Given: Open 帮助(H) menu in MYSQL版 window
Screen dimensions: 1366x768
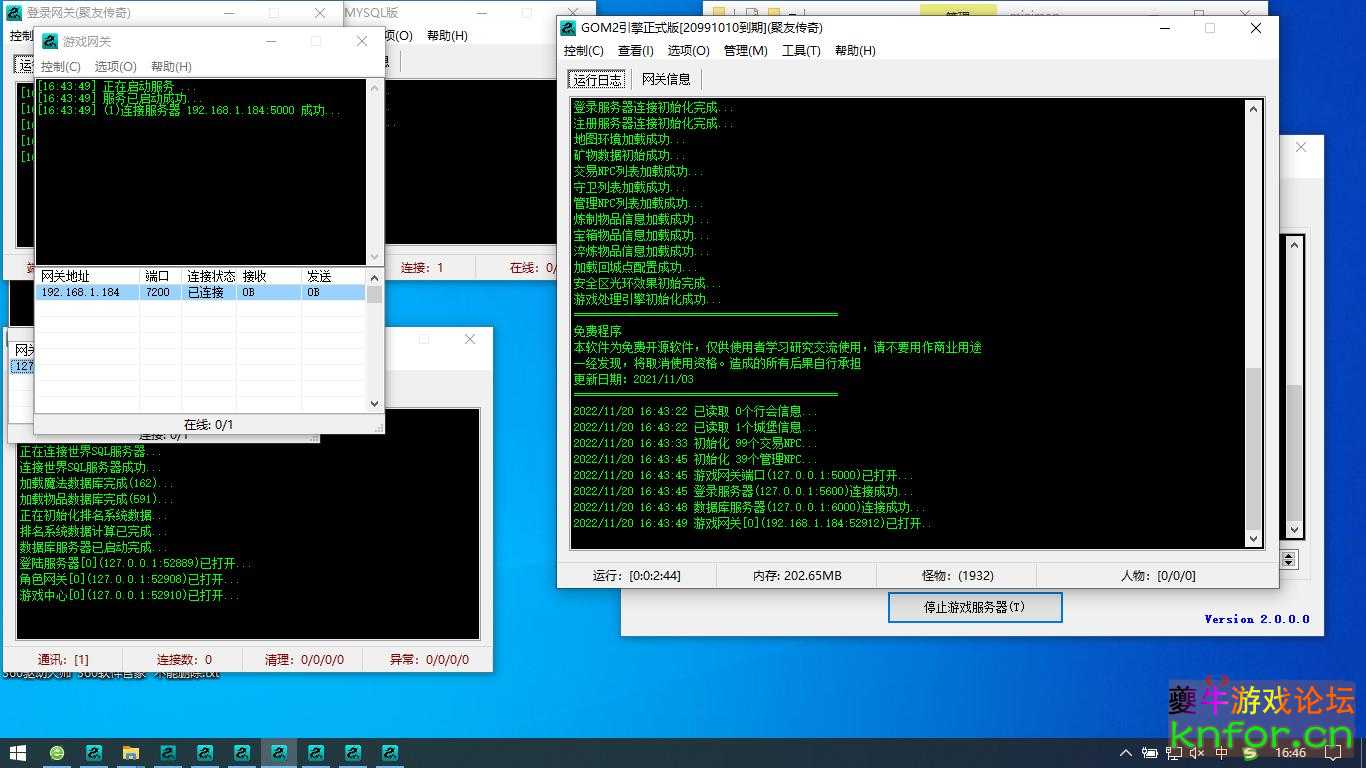Looking at the screenshot, I should [447, 35].
